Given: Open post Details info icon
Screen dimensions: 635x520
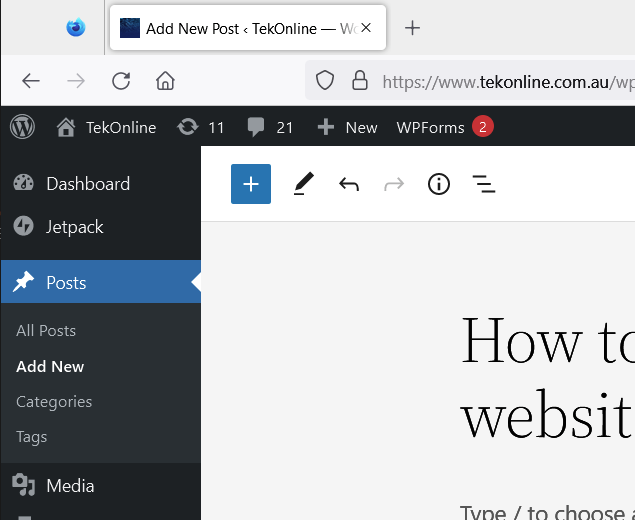Looking at the screenshot, I should point(438,184).
